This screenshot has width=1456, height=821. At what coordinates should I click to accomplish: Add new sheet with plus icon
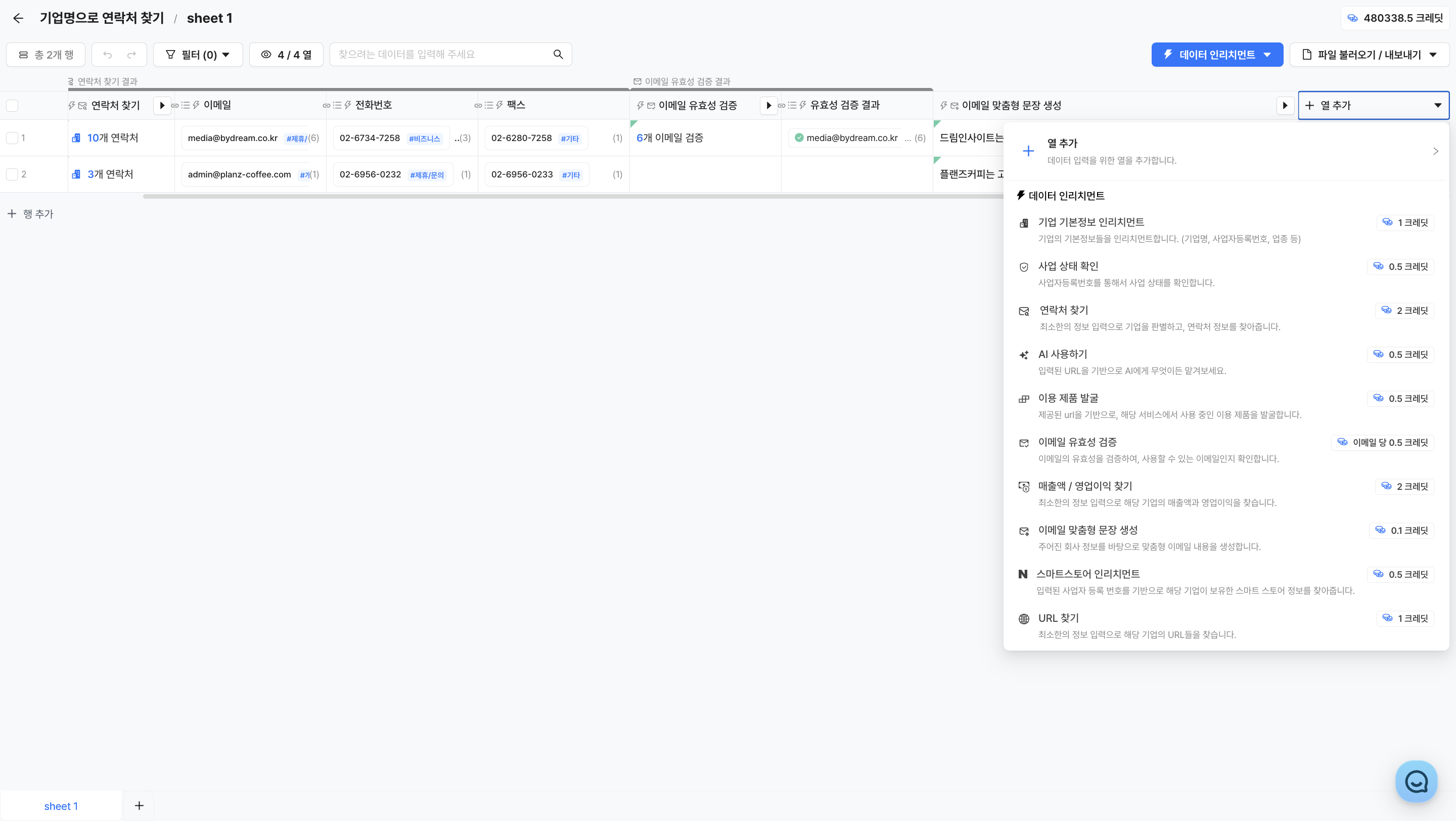coord(139,806)
